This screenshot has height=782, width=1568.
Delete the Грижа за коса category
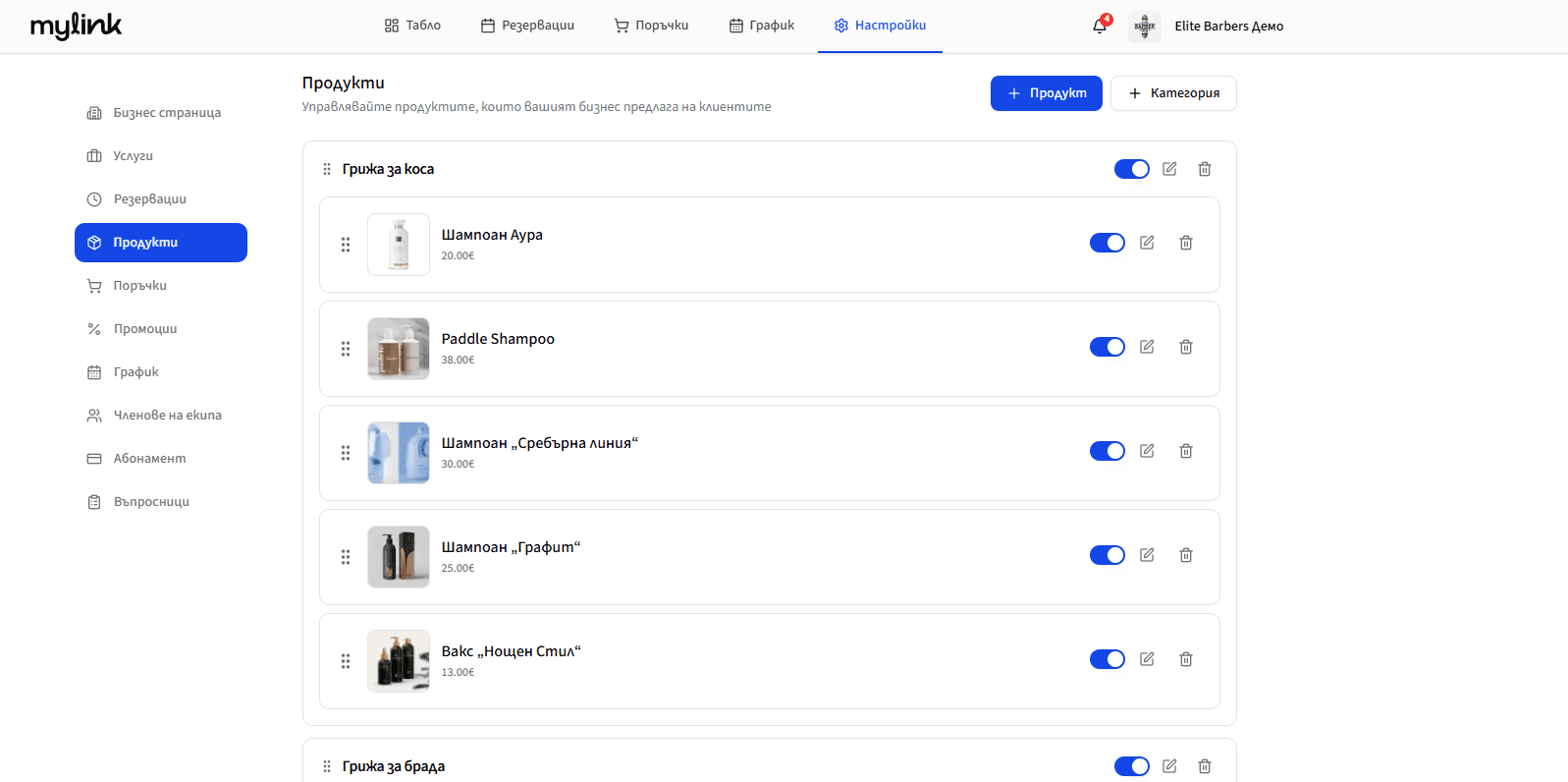1205,169
